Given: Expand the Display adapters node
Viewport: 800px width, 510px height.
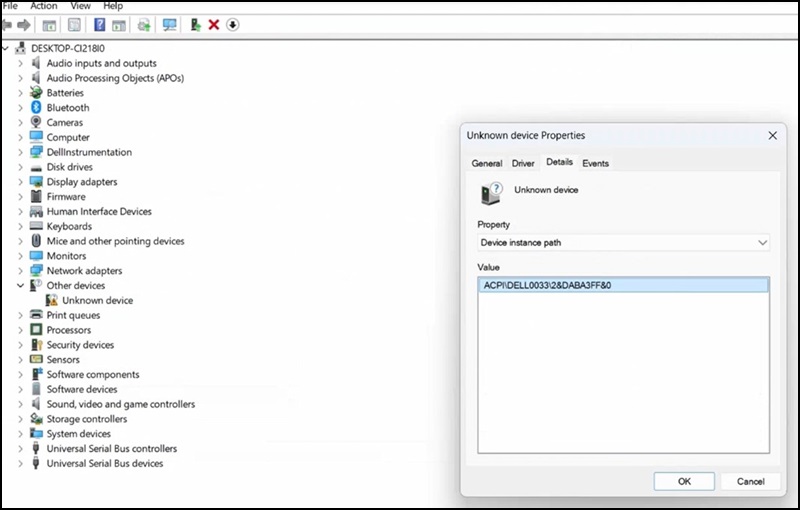Looking at the screenshot, I should click(21, 182).
